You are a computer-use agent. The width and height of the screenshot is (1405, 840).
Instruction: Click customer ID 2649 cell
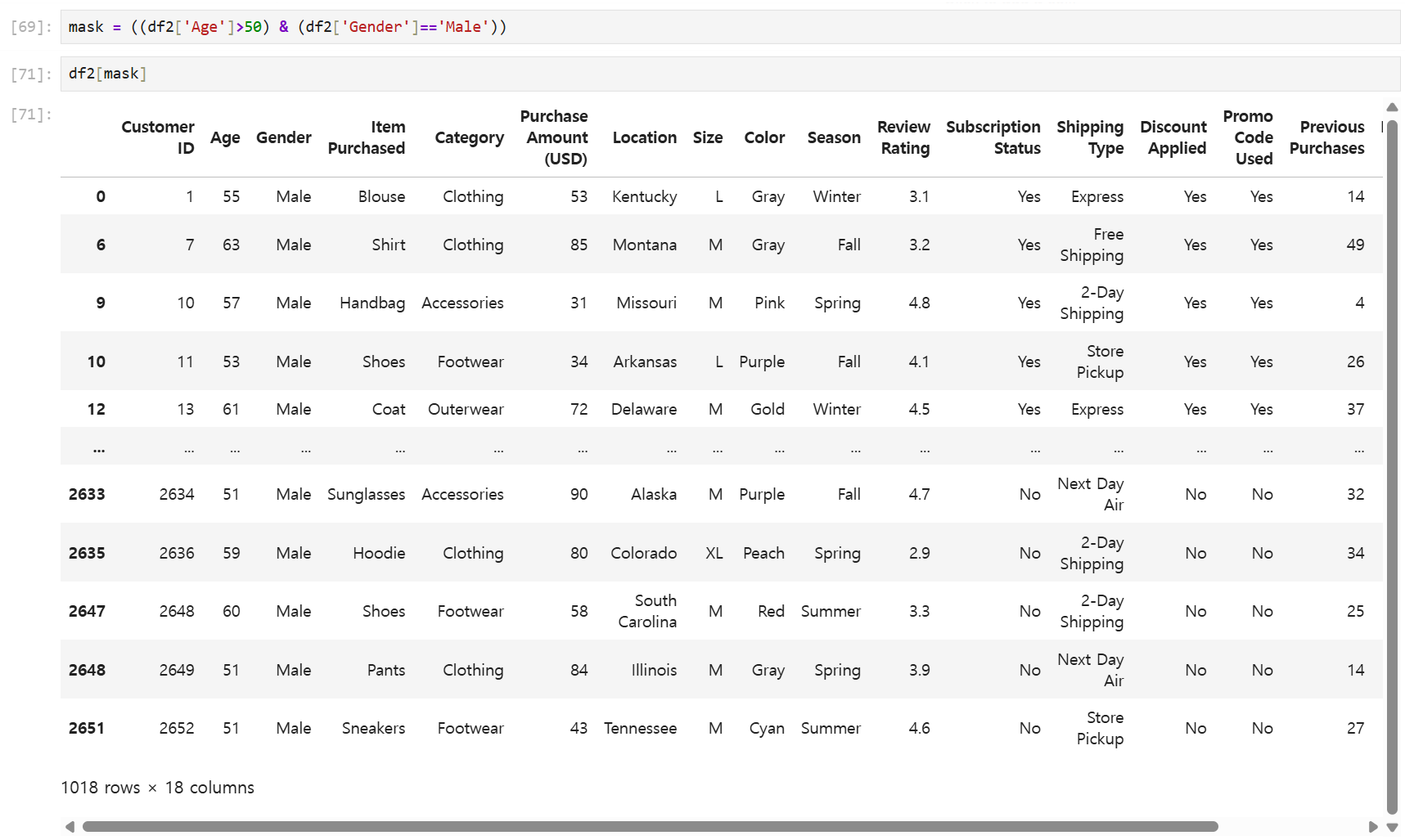(177, 670)
